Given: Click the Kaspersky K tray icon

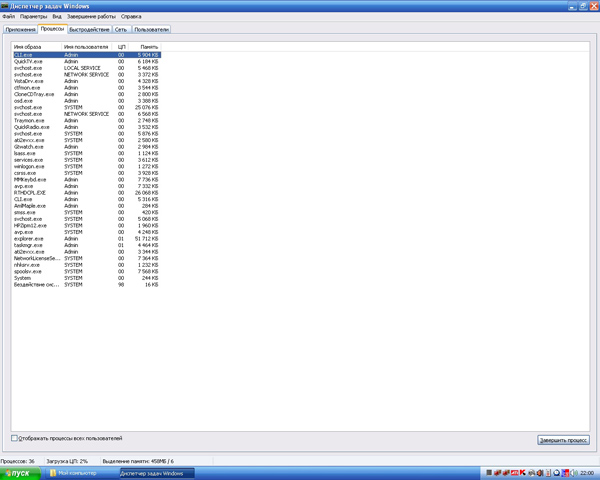Looking at the screenshot, I should click(523, 473).
